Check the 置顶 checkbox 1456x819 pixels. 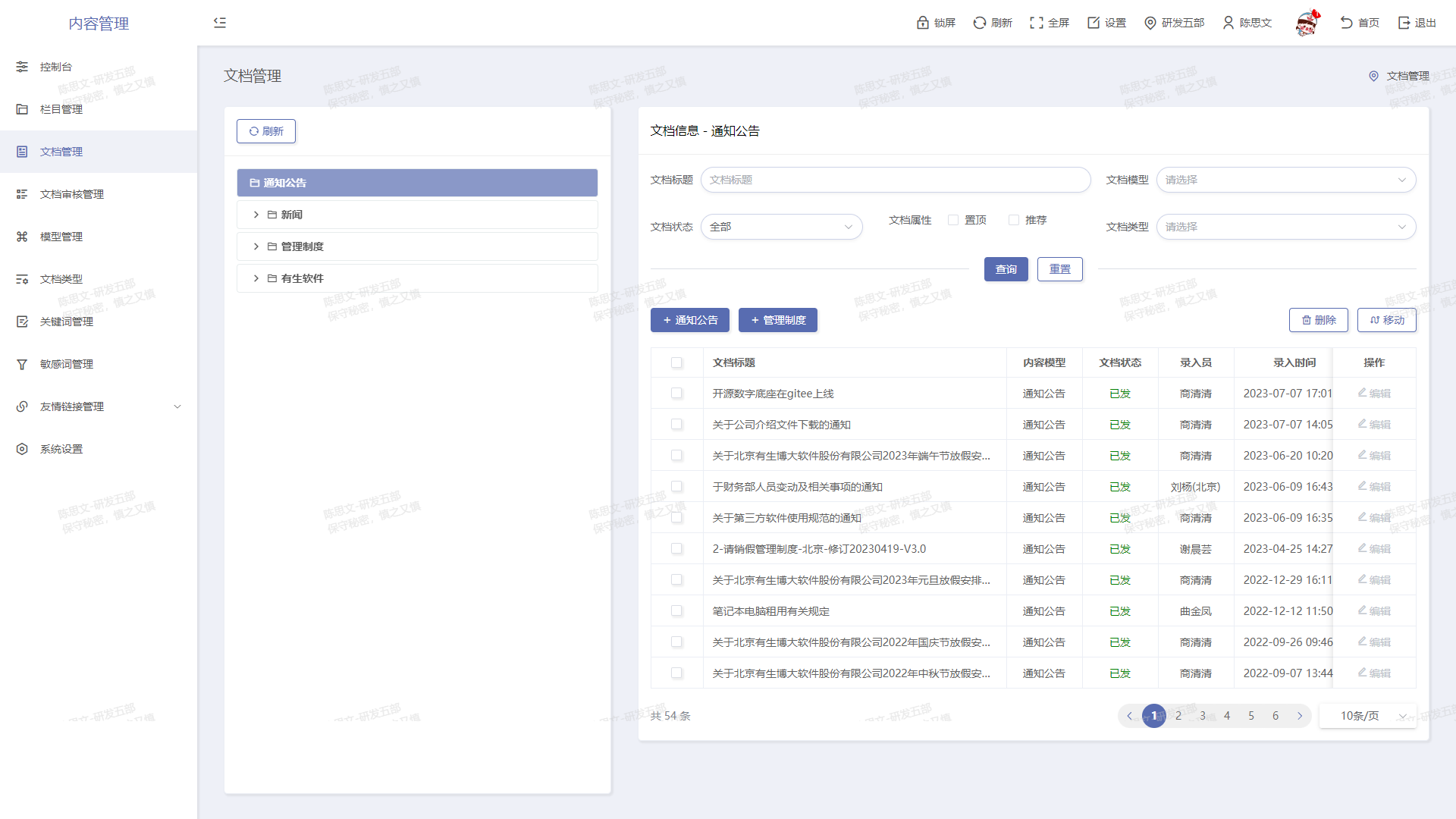pos(953,220)
